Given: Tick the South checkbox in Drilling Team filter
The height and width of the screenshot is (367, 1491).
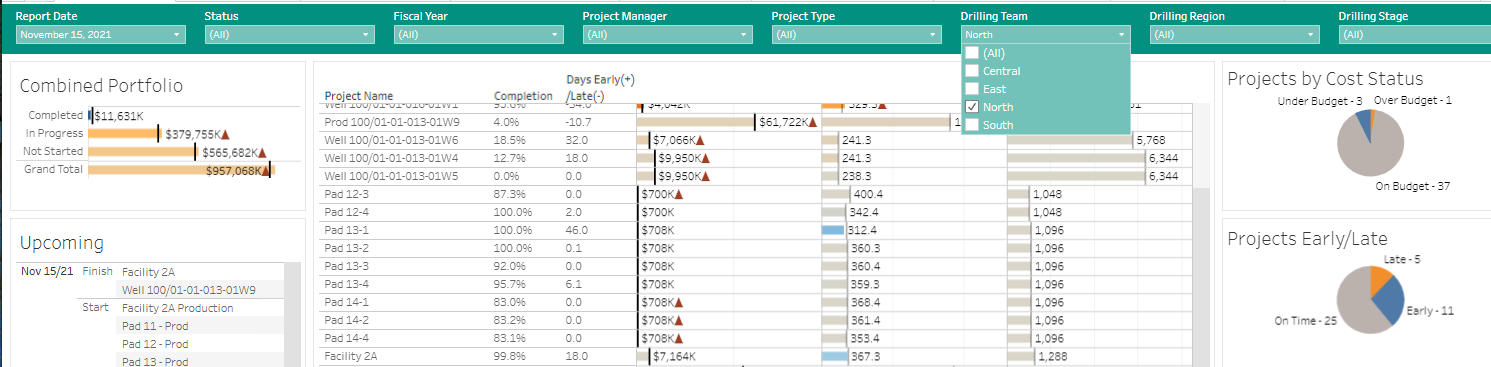Looking at the screenshot, I should (971, 125).
